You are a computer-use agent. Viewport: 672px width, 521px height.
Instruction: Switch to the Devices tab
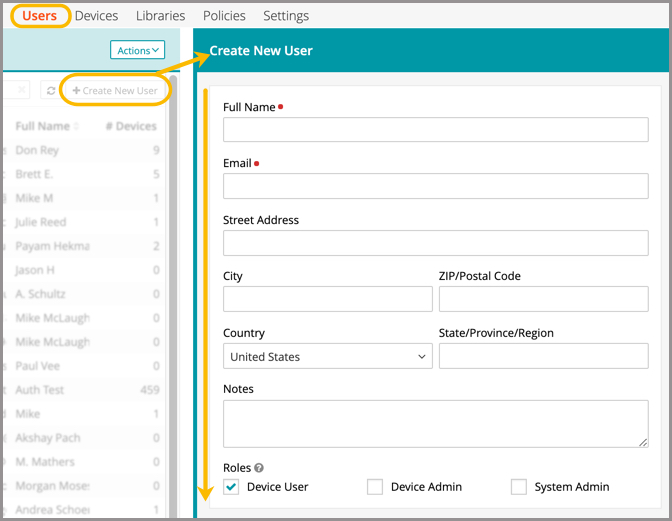(x=96, y=16)
